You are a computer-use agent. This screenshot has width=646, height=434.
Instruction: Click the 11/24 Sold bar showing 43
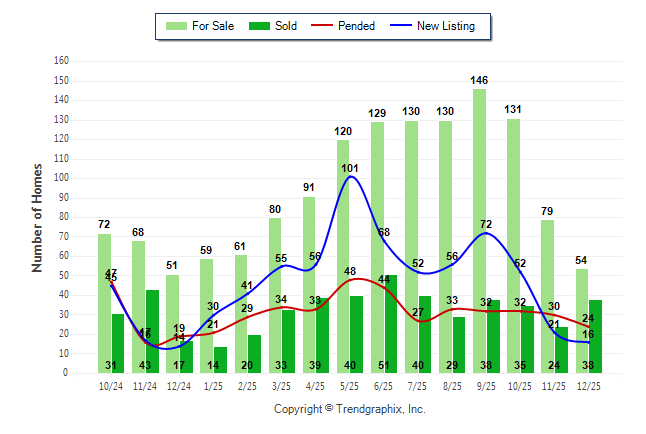click(x=152, y=331)
